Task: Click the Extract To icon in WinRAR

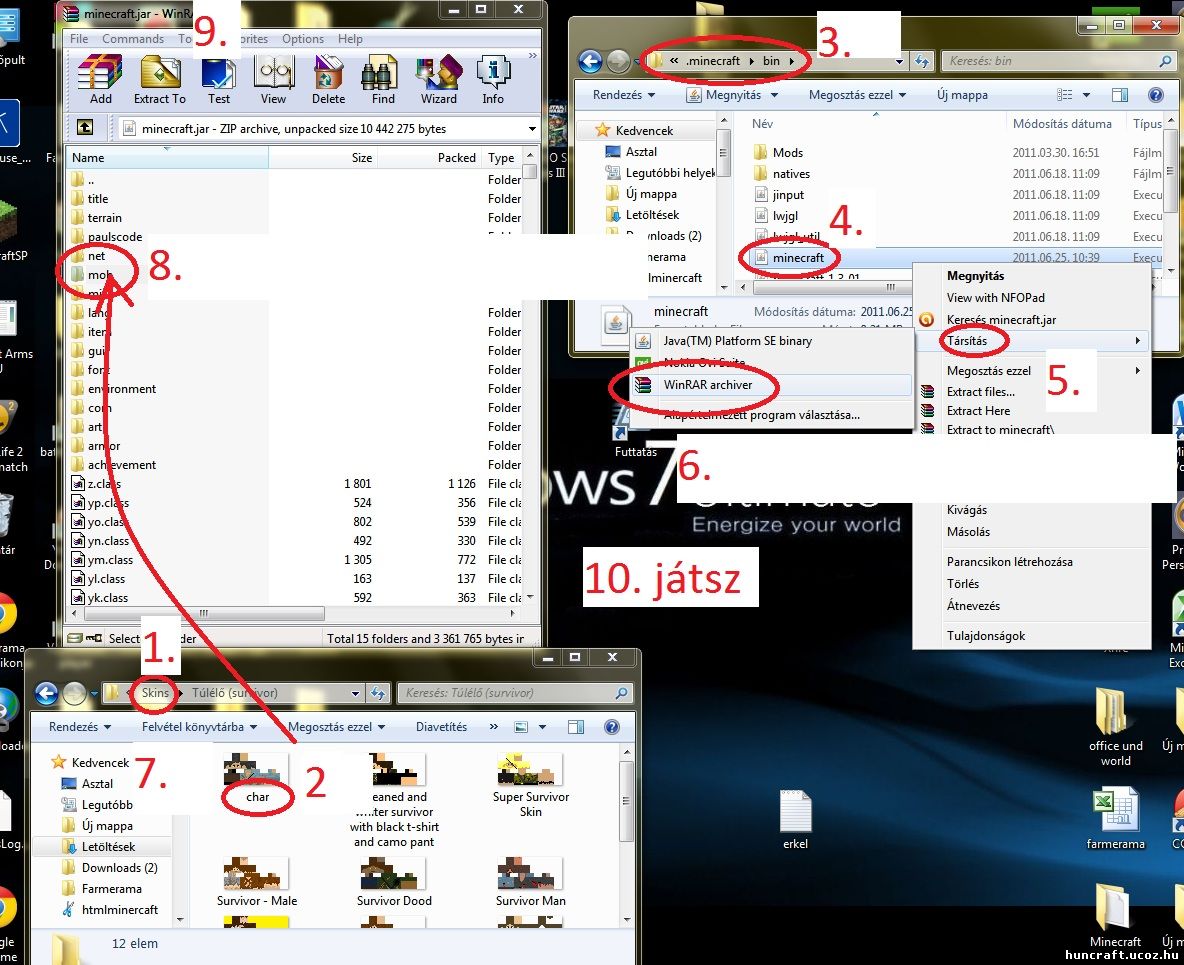Action: [x=159, y=80]
